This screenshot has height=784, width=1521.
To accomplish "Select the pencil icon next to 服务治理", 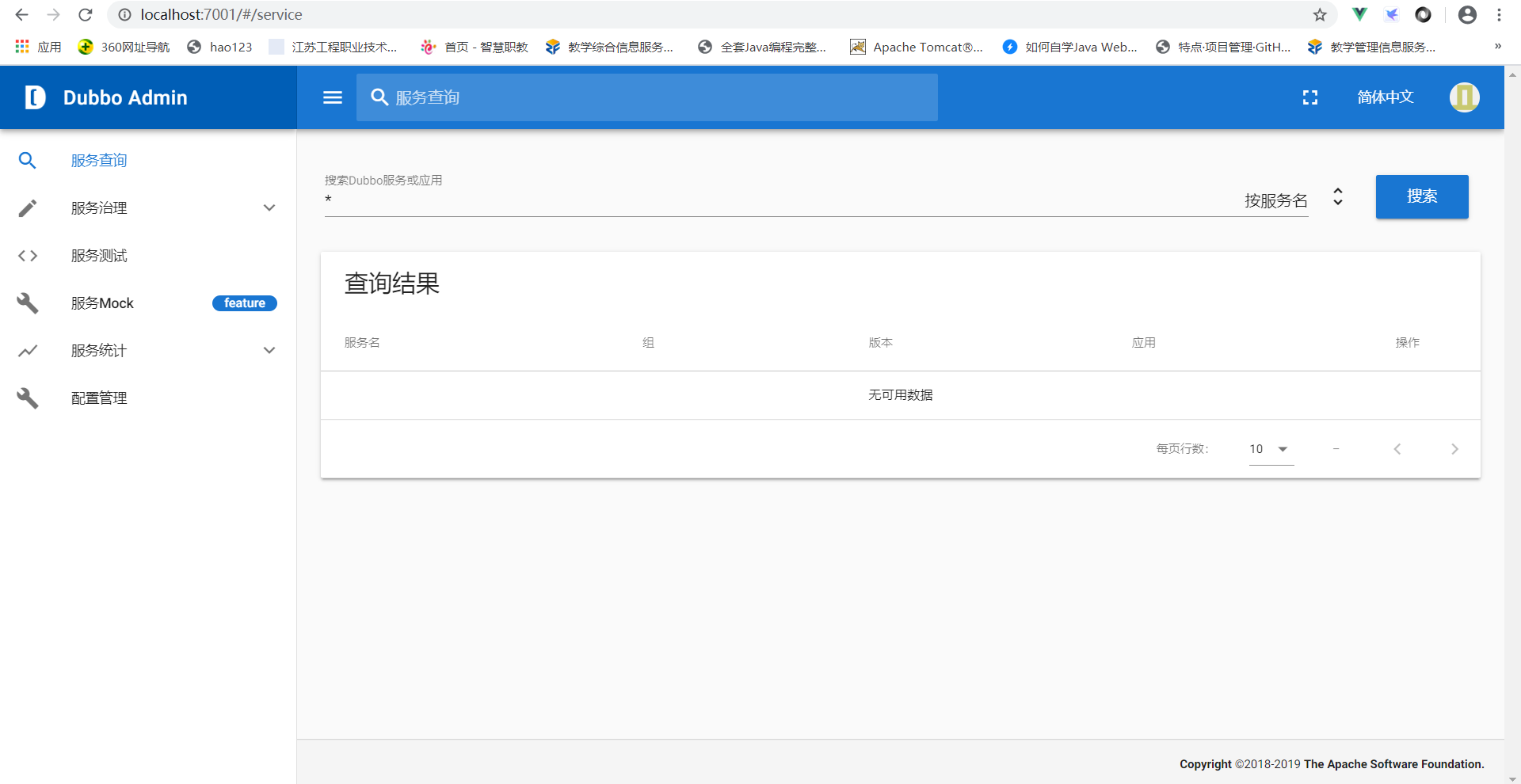I will pos(28,207).
